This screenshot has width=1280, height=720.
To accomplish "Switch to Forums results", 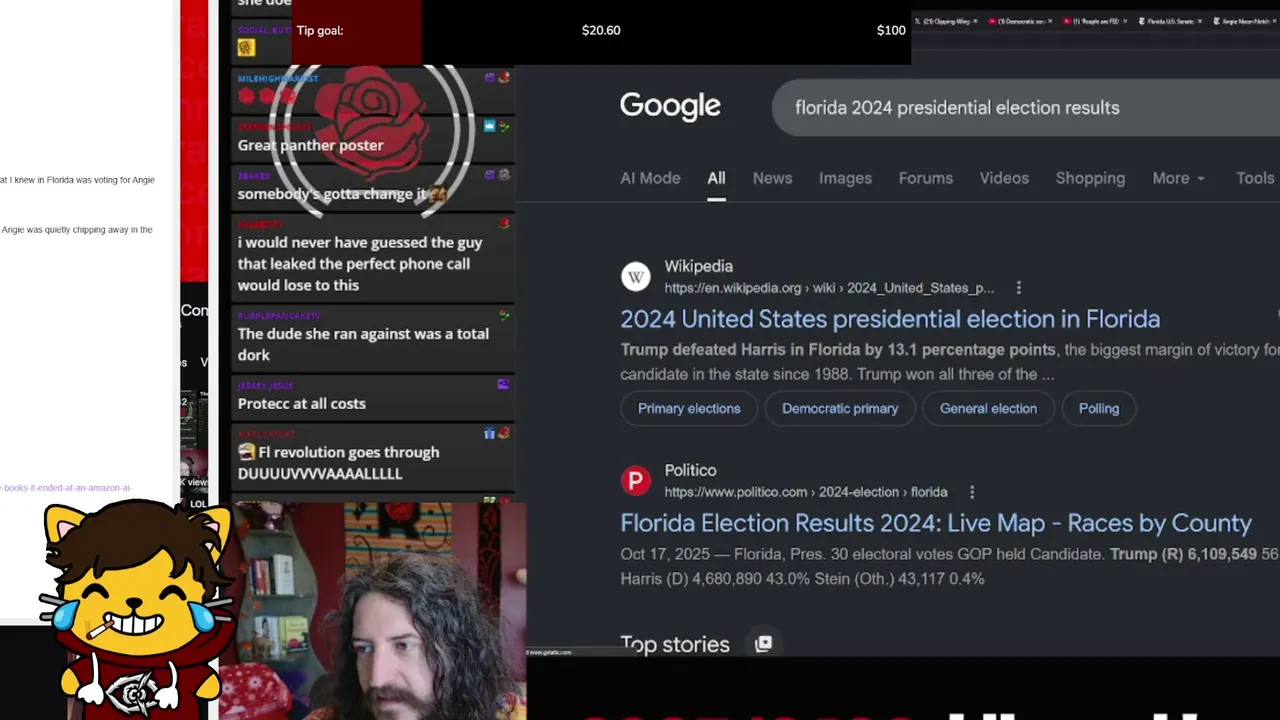I will coord(925,178).
